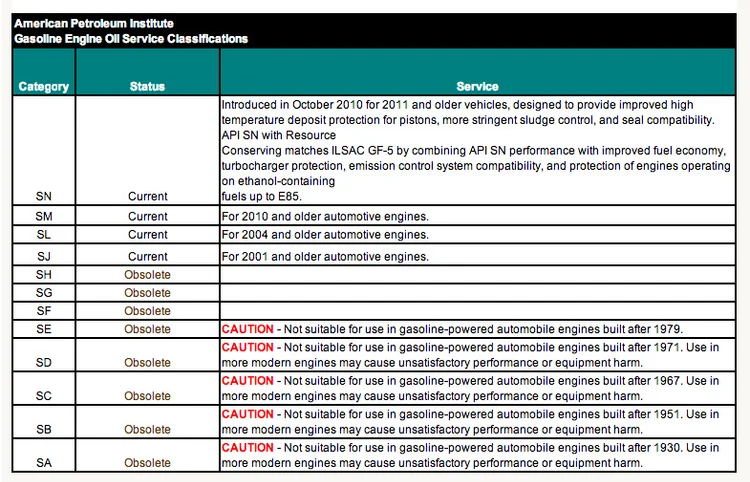Viewport: 750px width, 482px height.
Task: Click 'turbocharger protection' line in SN row
Action: (x=476, y=166)
